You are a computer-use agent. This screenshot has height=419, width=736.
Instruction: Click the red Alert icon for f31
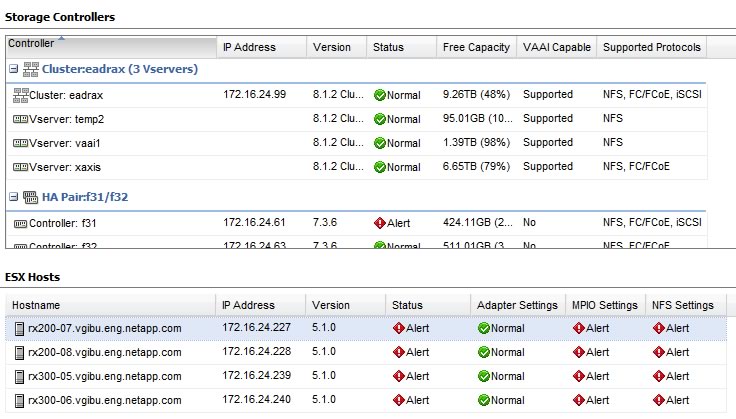click(x=379, y=223)
